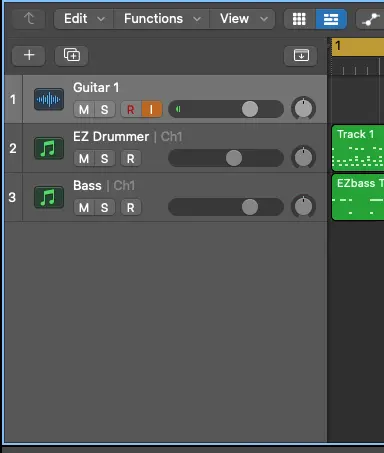Viewport: 384px width, 453px height.
Task: Select the list view icon
Action: pos(331,19)
